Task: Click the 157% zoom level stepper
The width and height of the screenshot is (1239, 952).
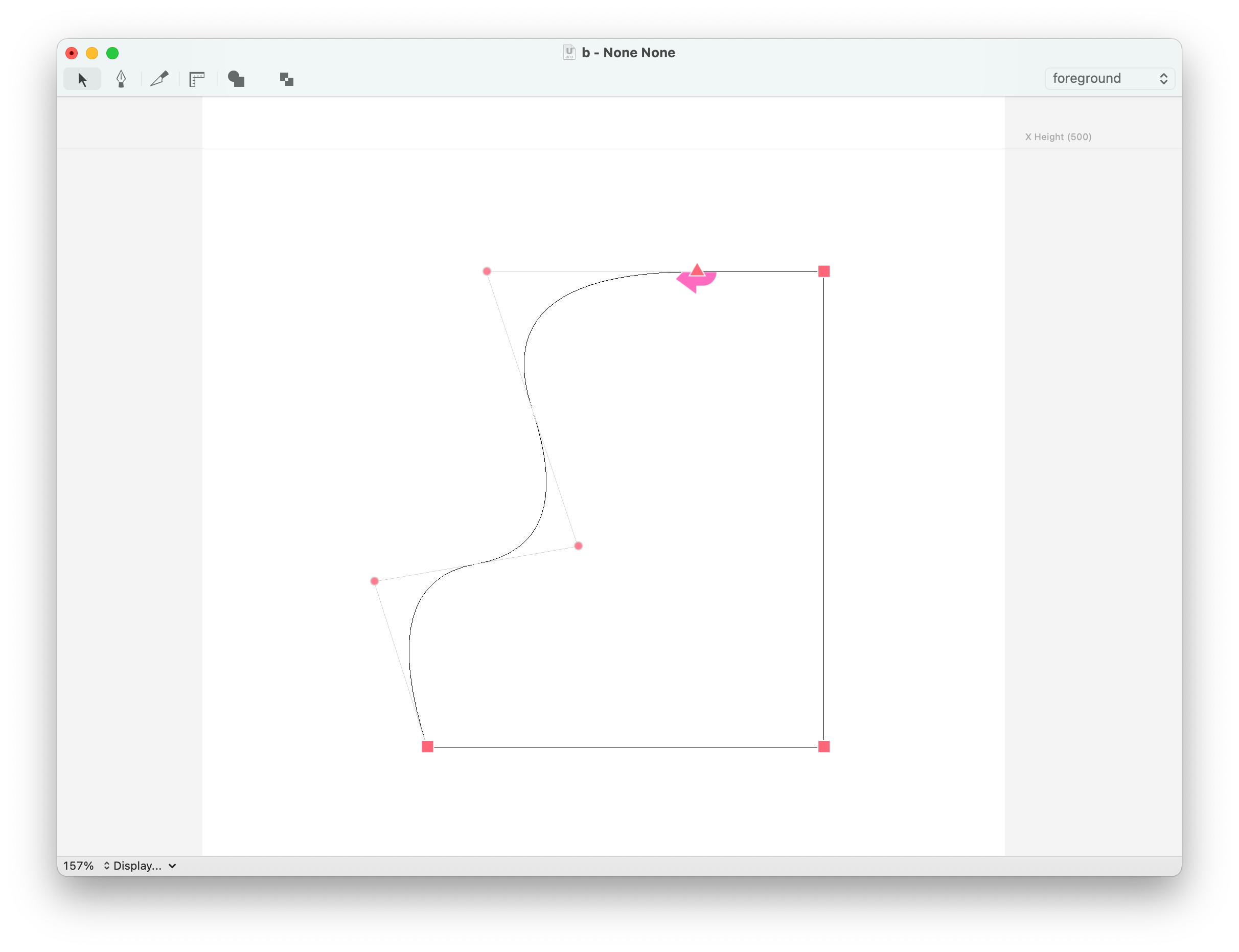Action: pyautogui.click(x=106, y=866)
